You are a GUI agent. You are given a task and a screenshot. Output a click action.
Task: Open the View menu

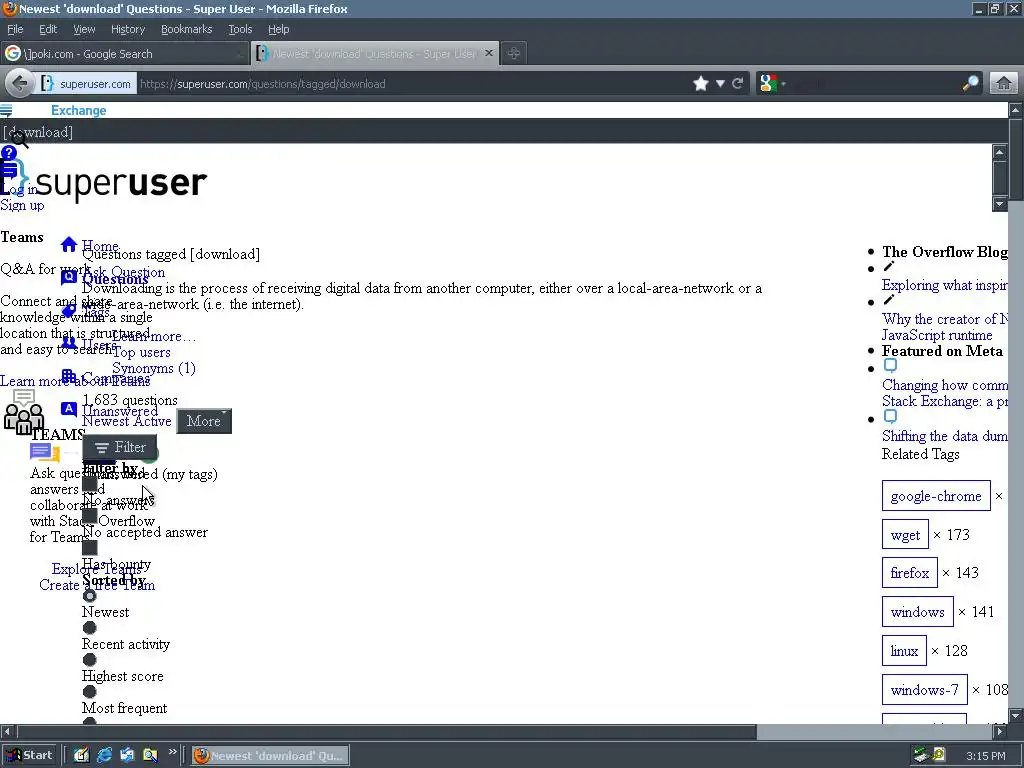pyautogui.click(x=84, y=29)
